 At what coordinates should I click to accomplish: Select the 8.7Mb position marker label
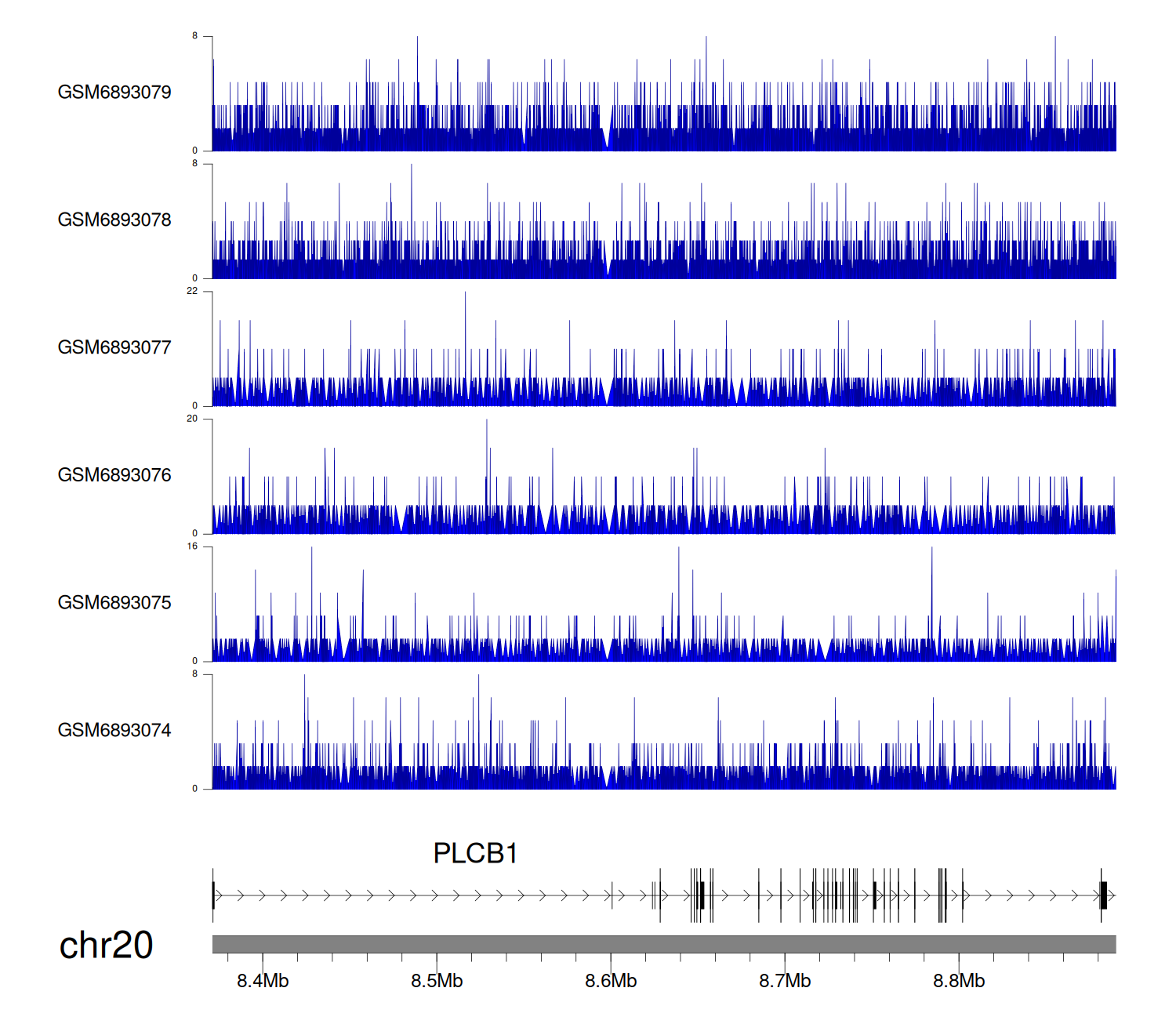point(785,981)
